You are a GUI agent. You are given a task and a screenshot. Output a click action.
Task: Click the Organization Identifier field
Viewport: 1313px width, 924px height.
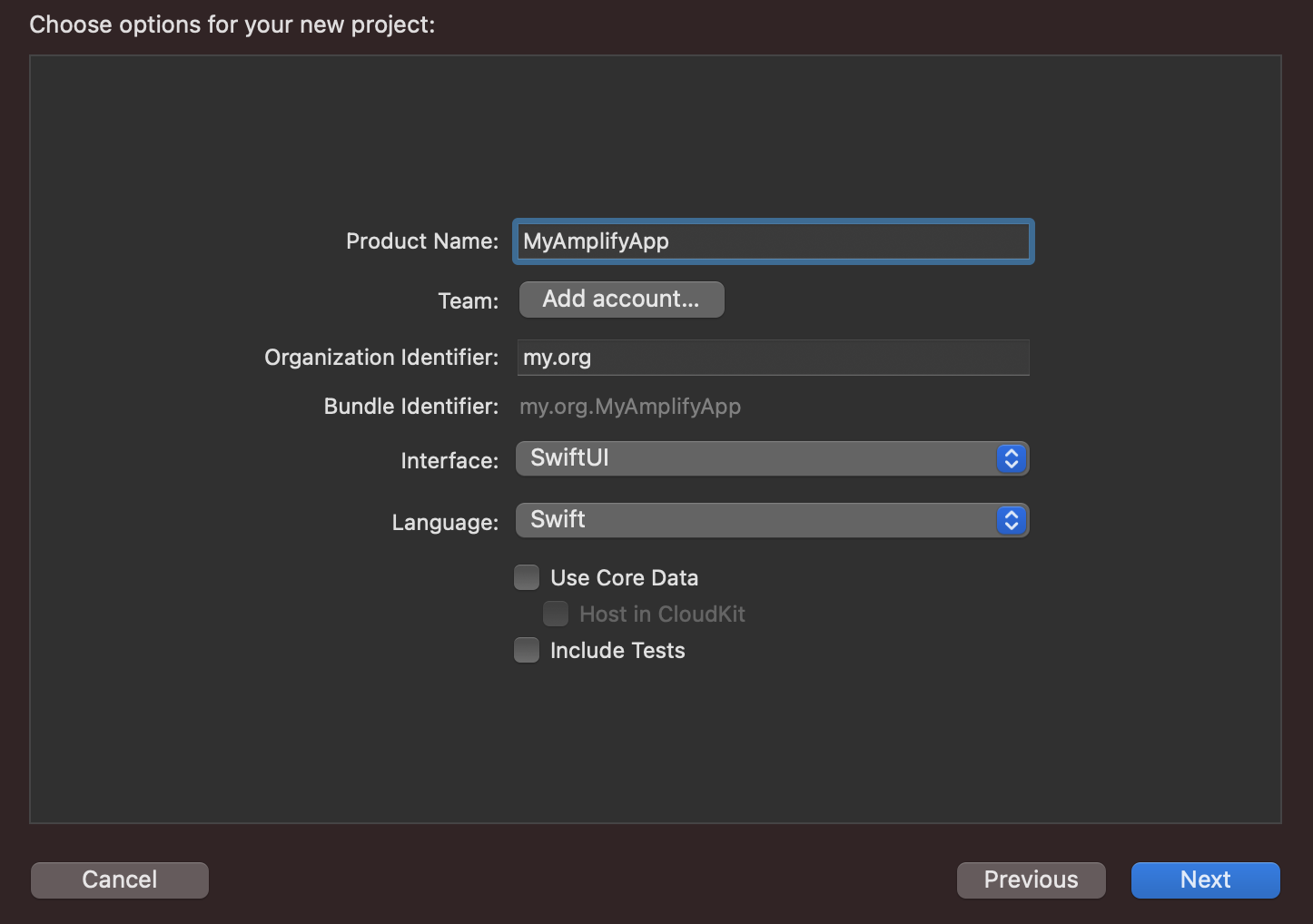click(773, 358)
